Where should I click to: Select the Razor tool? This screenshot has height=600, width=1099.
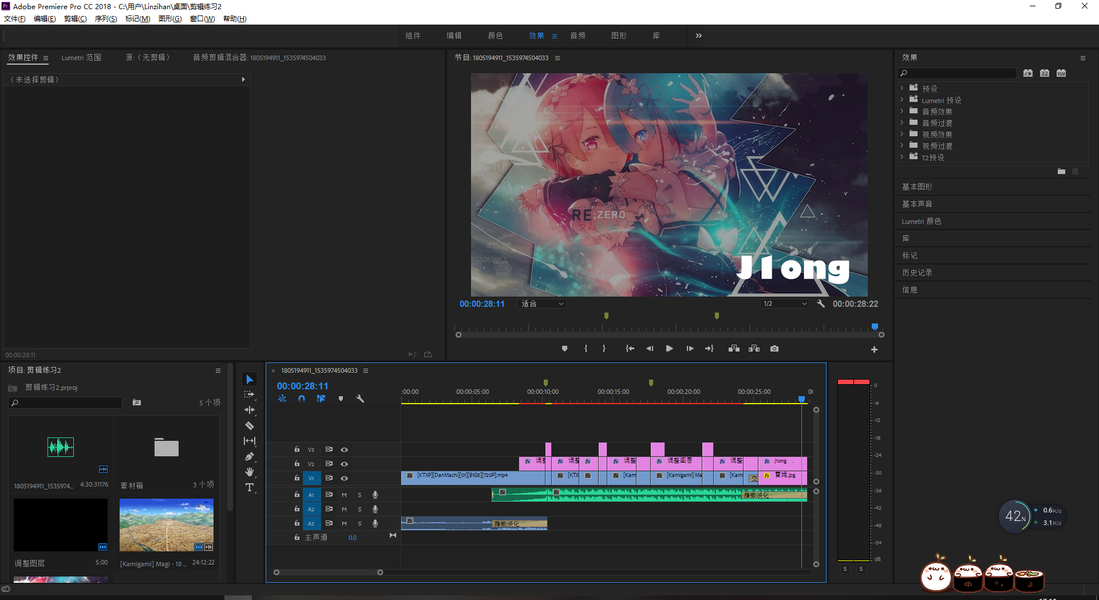(250, 425)
